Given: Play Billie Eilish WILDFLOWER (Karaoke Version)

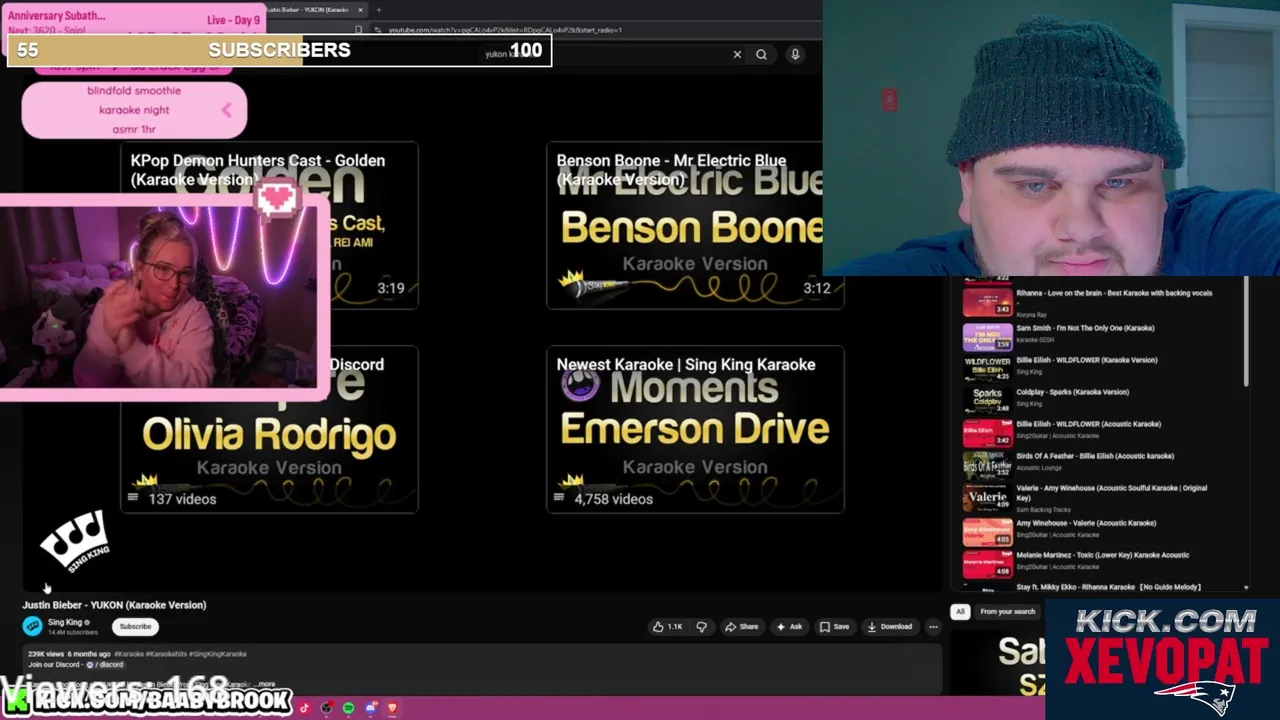Looking at the screenshot, I should coord(1086,360).
